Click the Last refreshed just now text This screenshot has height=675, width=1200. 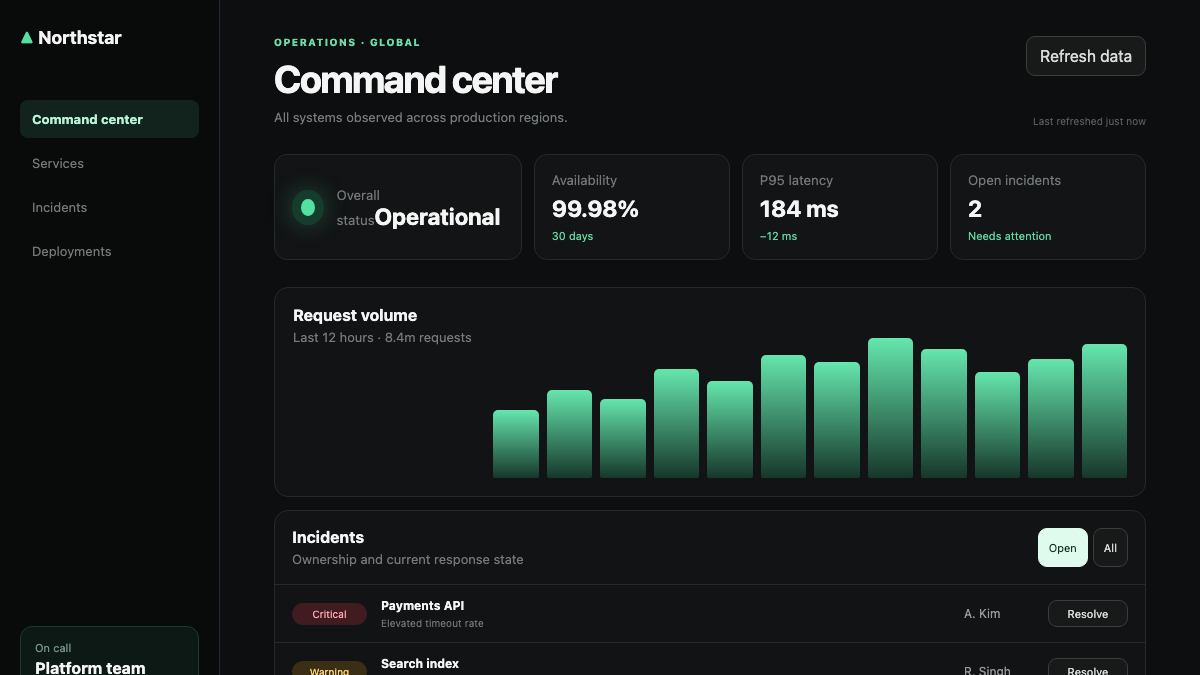click(1089, 121)
